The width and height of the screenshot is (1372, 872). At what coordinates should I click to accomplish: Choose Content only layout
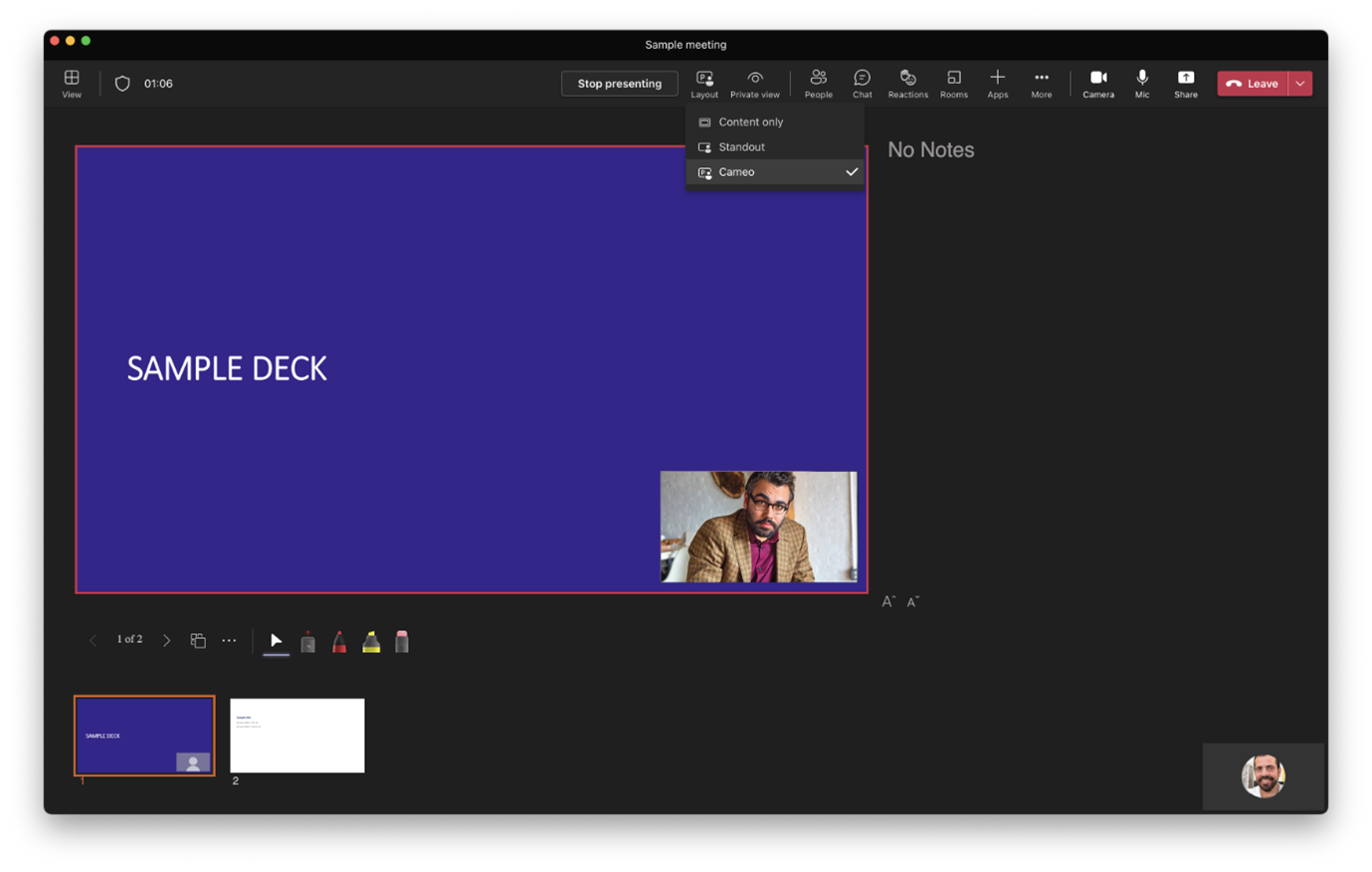point(749,121)
